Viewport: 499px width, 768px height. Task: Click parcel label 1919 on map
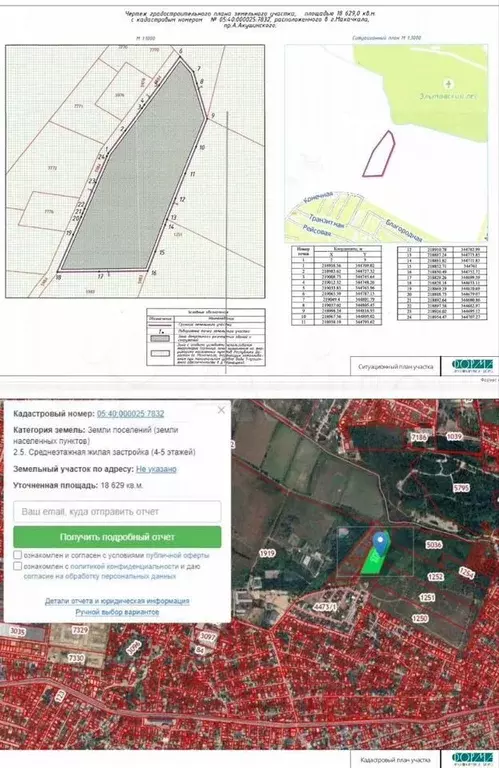click(267, 553)
